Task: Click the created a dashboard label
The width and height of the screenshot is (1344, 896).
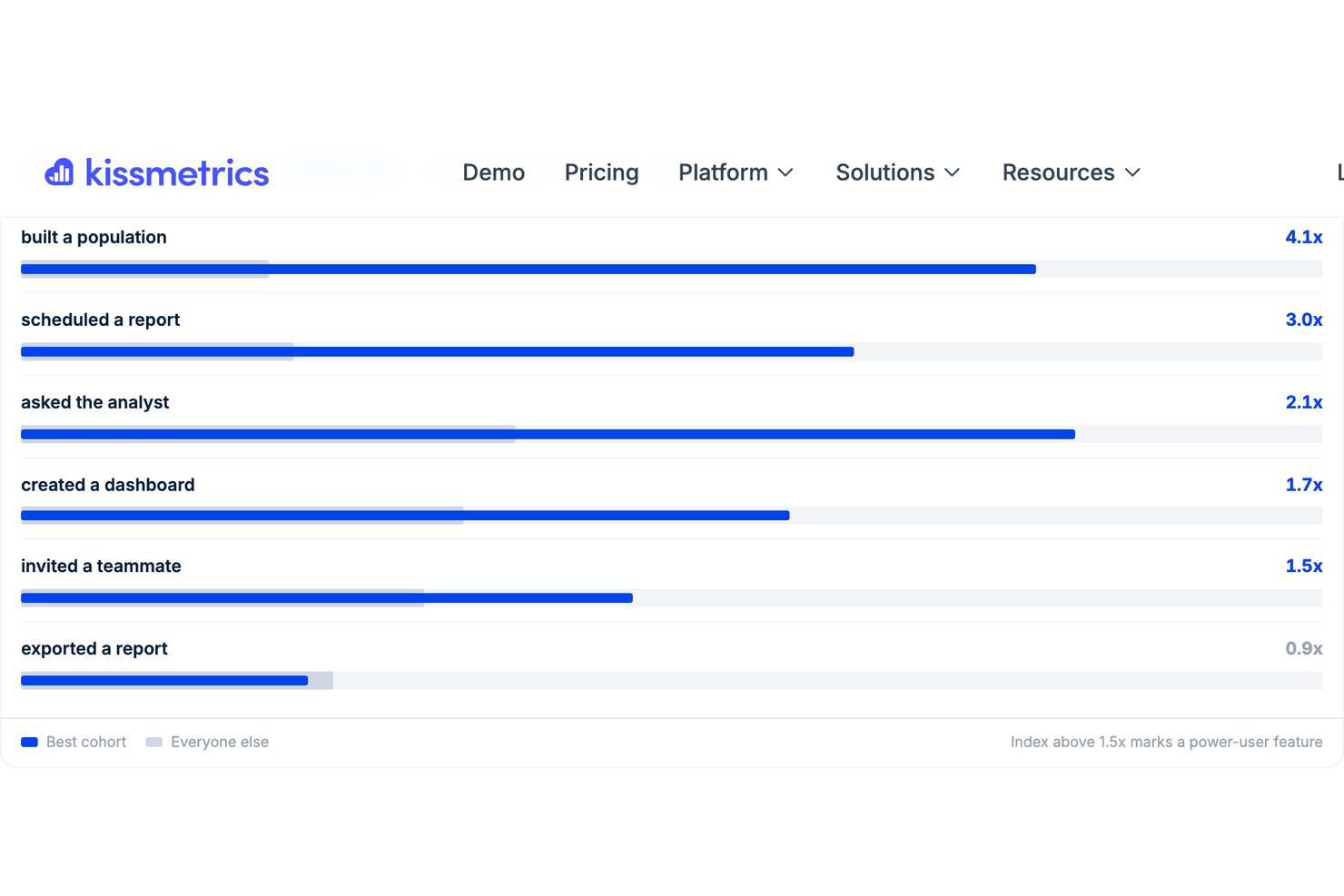Action: [x=107, y=485]
